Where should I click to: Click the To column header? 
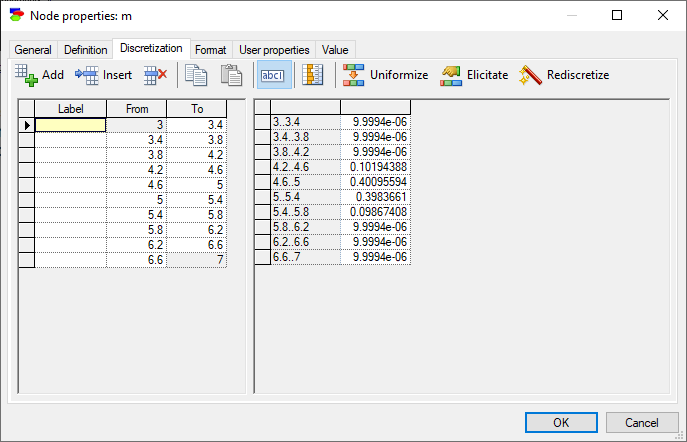coord(197,109)
